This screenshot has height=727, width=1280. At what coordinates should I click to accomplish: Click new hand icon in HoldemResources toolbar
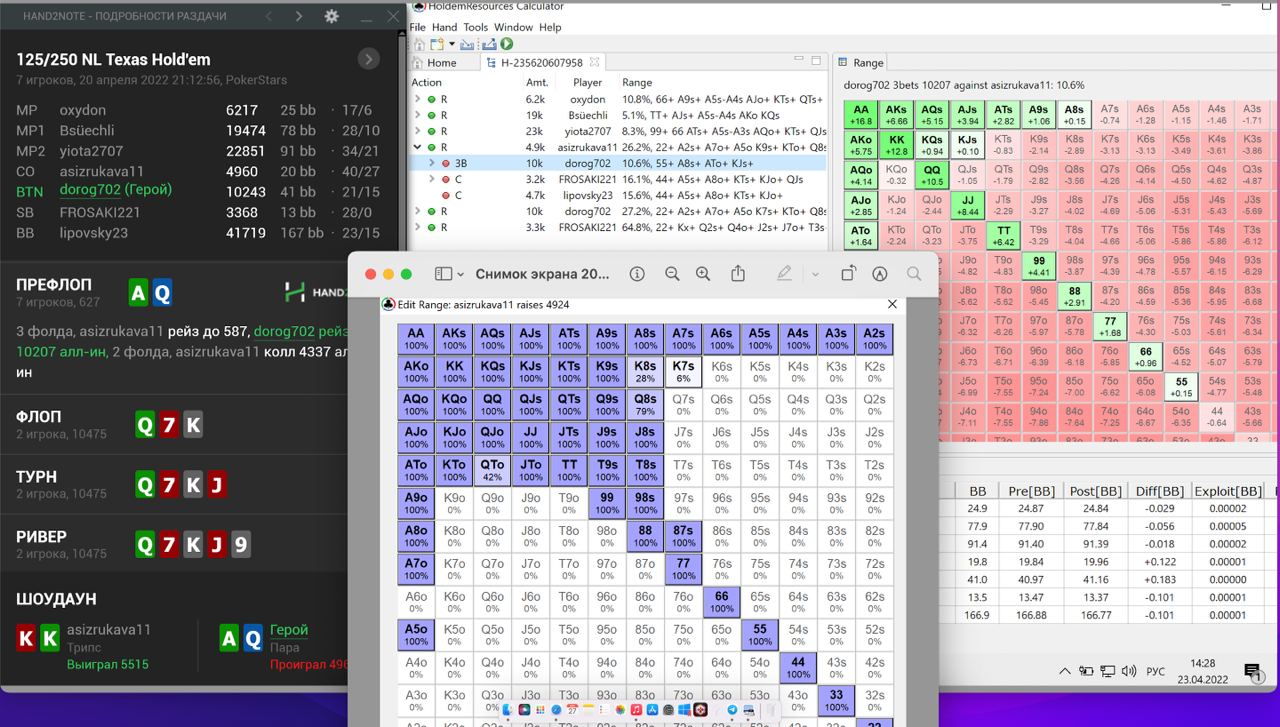click(x=437, y=44)
